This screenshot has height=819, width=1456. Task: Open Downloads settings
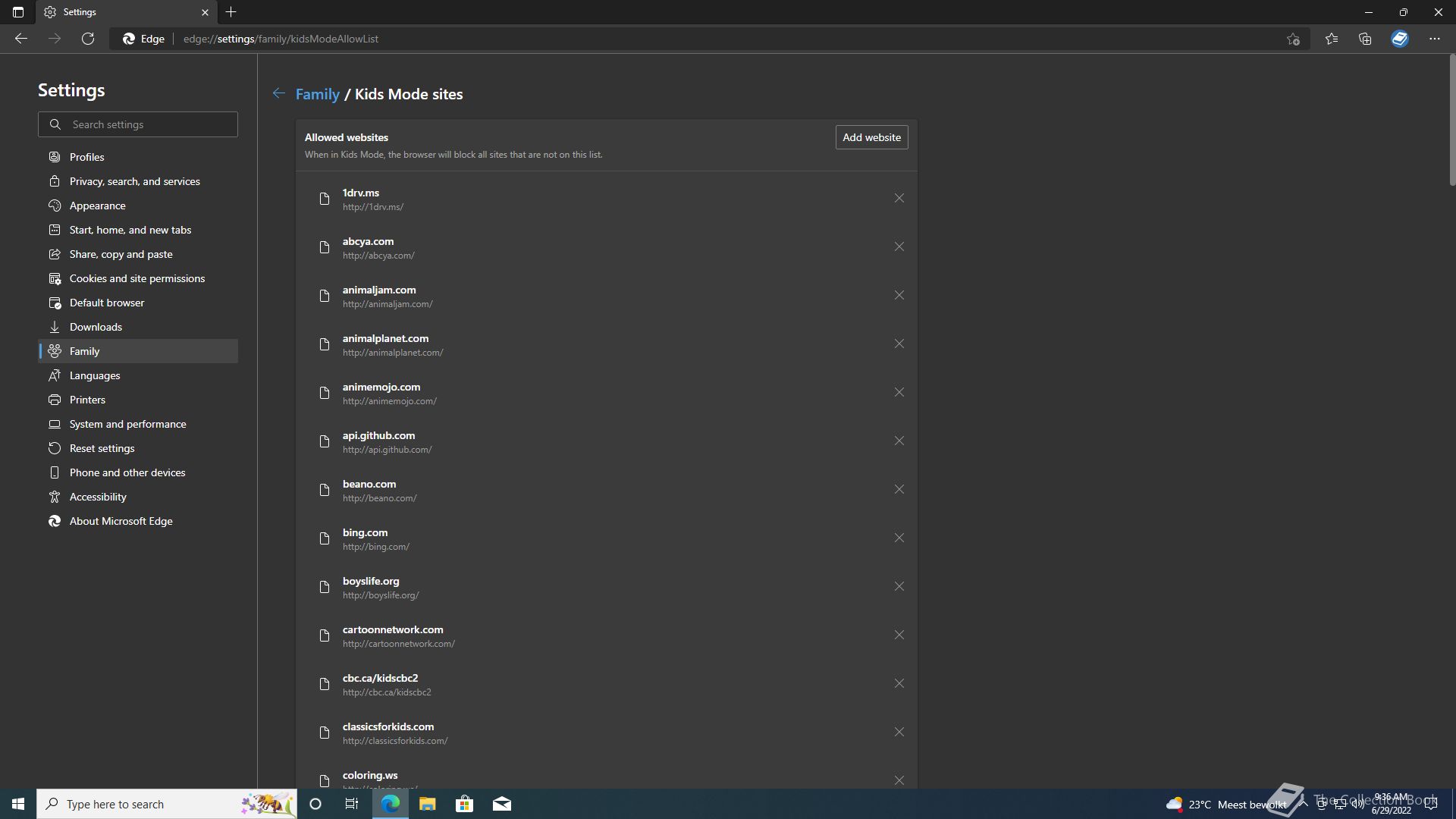click(138, 327)
